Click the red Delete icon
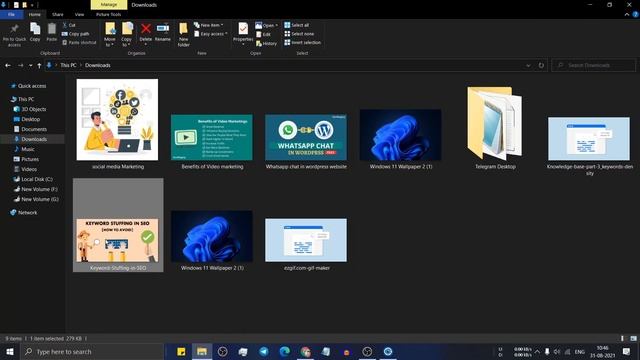 click(x=146, y=29)
